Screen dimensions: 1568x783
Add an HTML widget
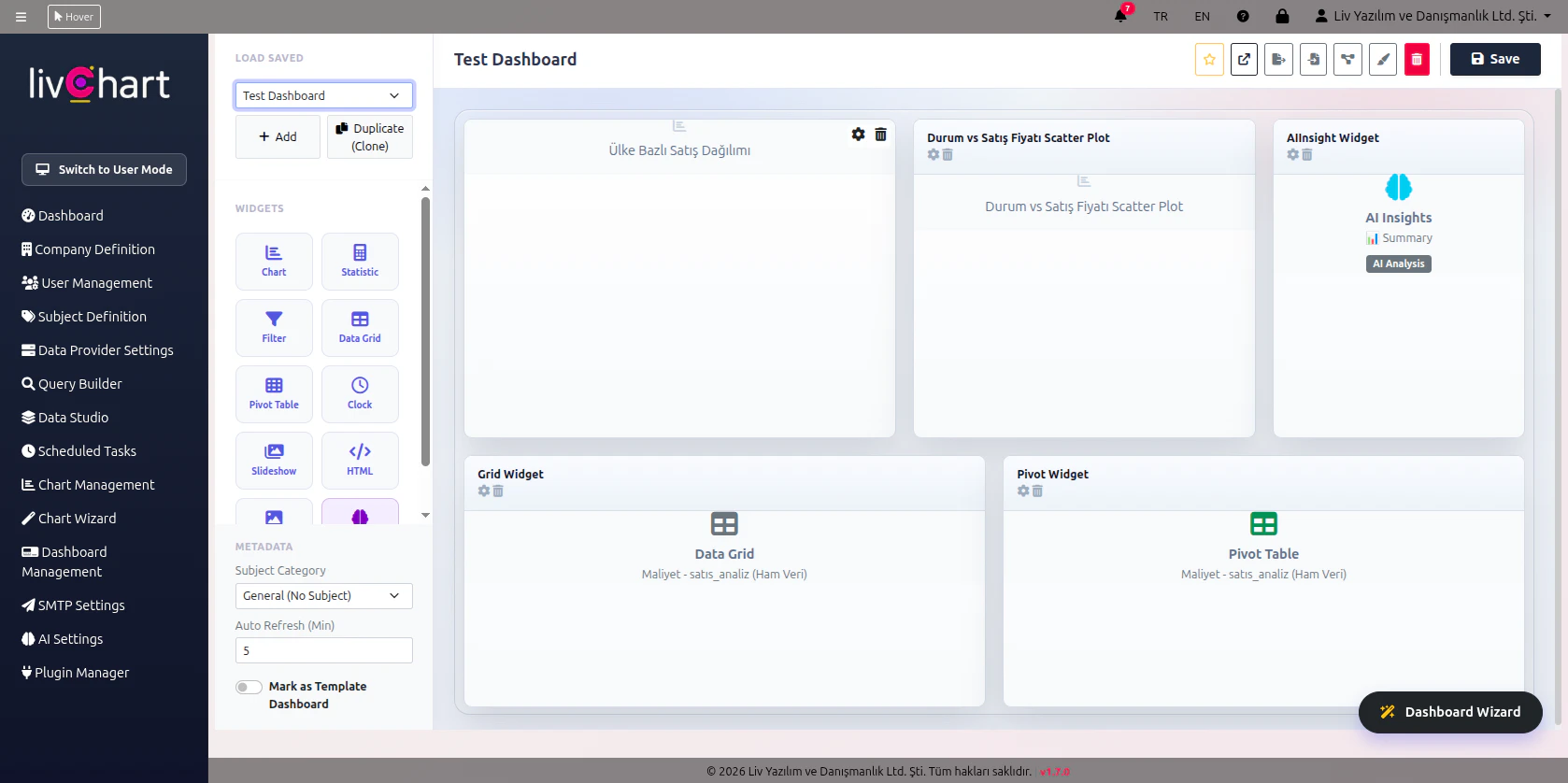coord(360,461)
